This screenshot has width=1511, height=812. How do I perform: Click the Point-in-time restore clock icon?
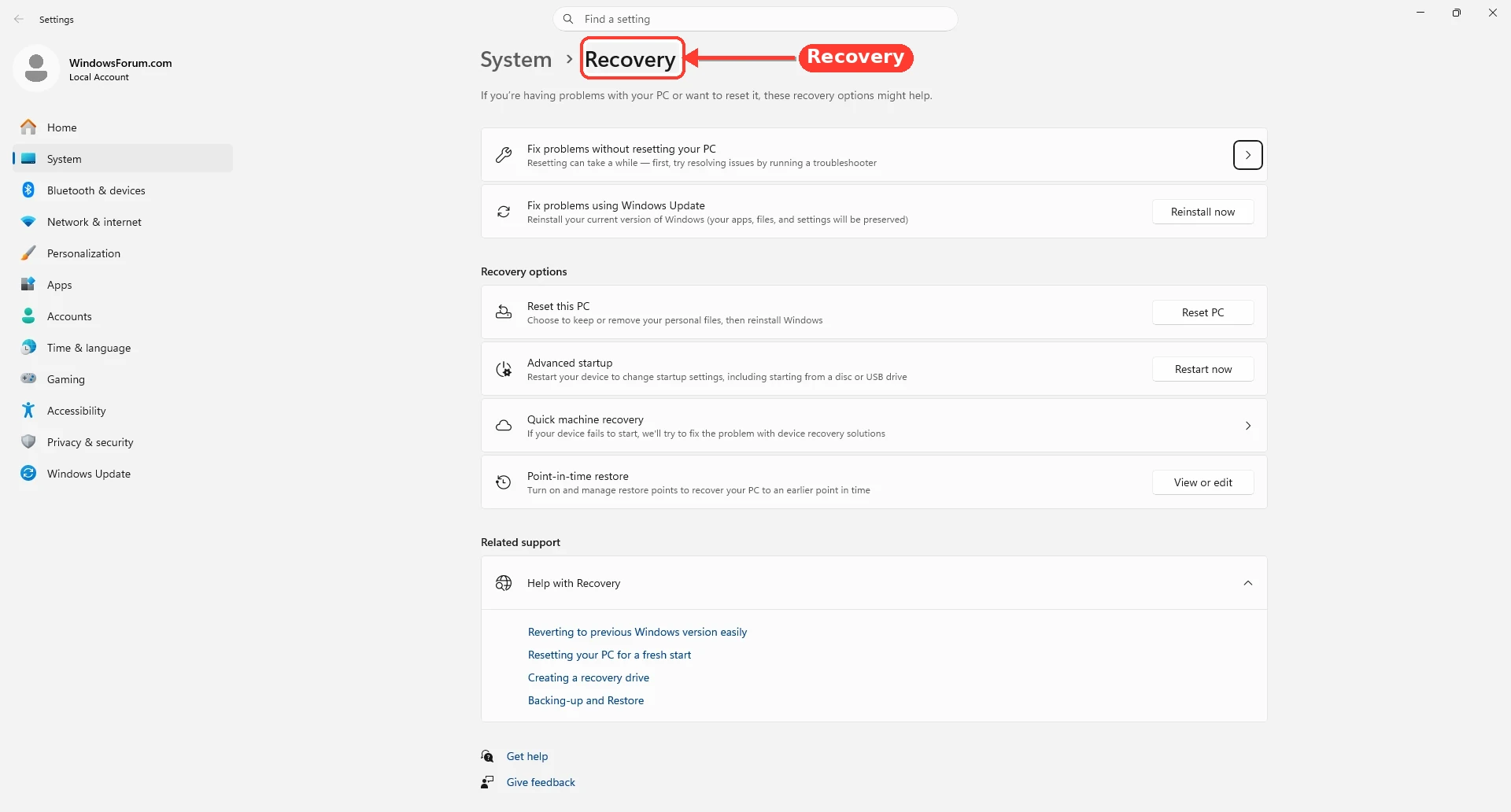click(504, 482)
